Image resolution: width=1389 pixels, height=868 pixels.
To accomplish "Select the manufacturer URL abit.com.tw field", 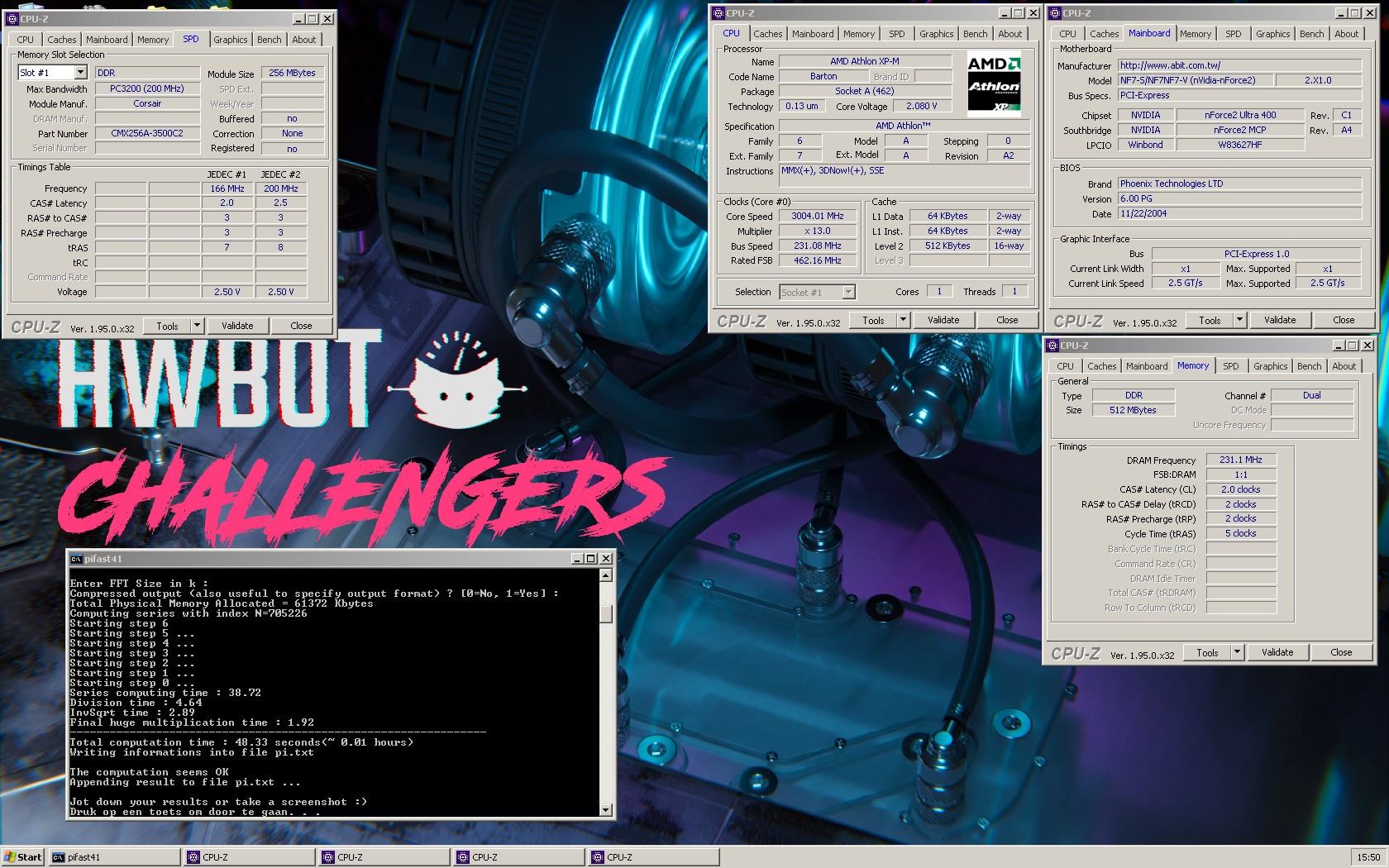I will pos(1239,65).
